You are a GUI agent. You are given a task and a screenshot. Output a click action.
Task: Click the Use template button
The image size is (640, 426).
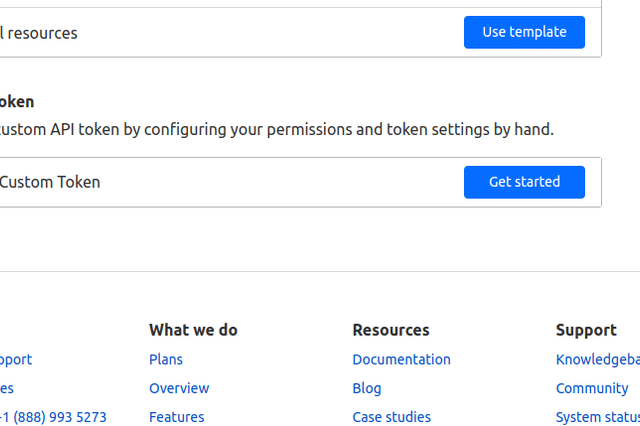coord(524,32)
